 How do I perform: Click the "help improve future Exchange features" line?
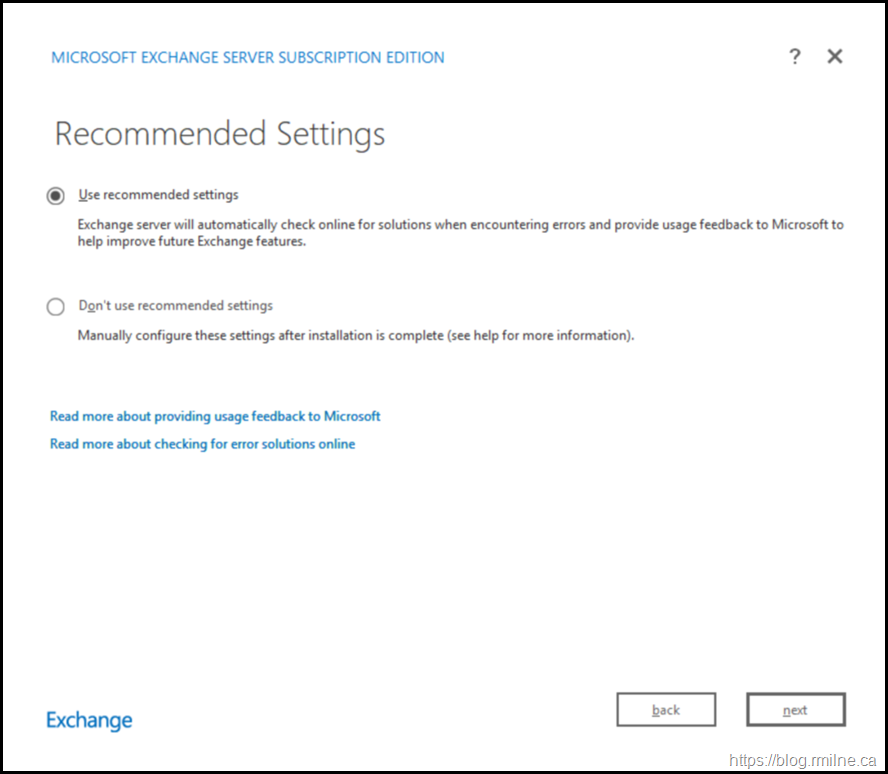pyautogui.click(x=191, y=242)
